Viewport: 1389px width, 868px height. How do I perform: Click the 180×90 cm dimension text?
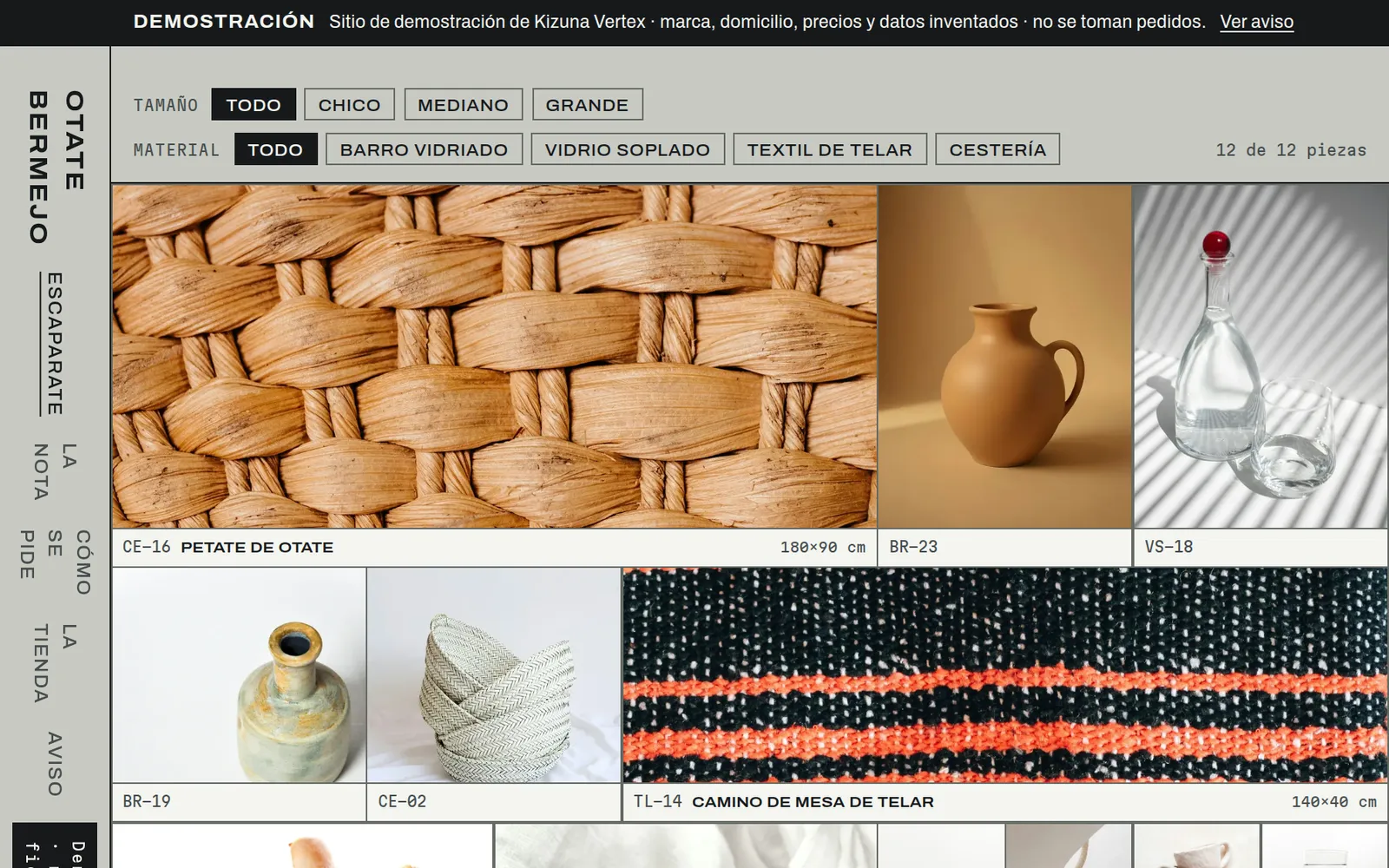click(x=822, y=548)
